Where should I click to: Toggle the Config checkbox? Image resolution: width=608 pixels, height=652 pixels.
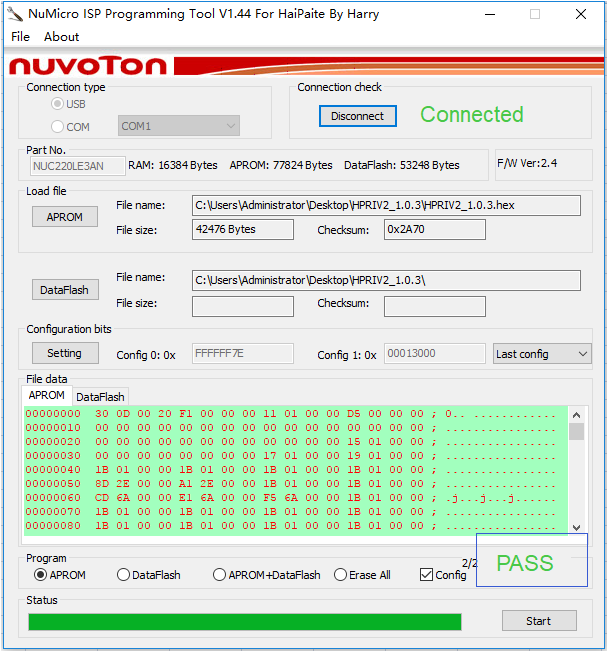[426, 575]
